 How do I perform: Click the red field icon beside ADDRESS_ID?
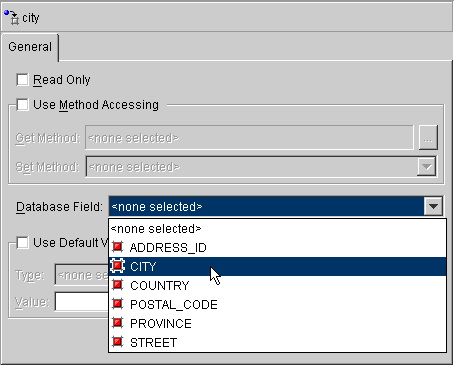tap(117, 247)
